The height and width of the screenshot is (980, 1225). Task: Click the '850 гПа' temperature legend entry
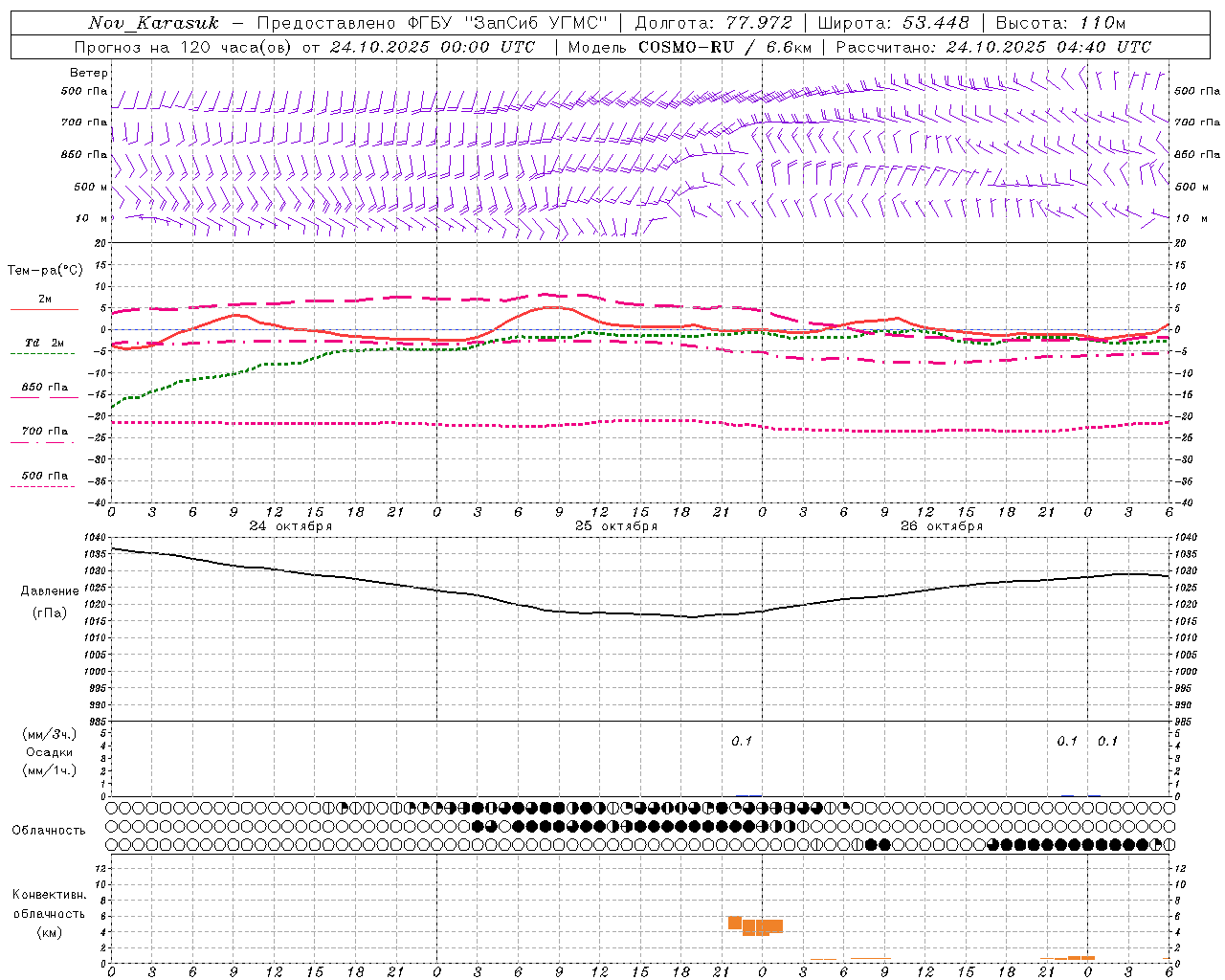coord(44,388)
